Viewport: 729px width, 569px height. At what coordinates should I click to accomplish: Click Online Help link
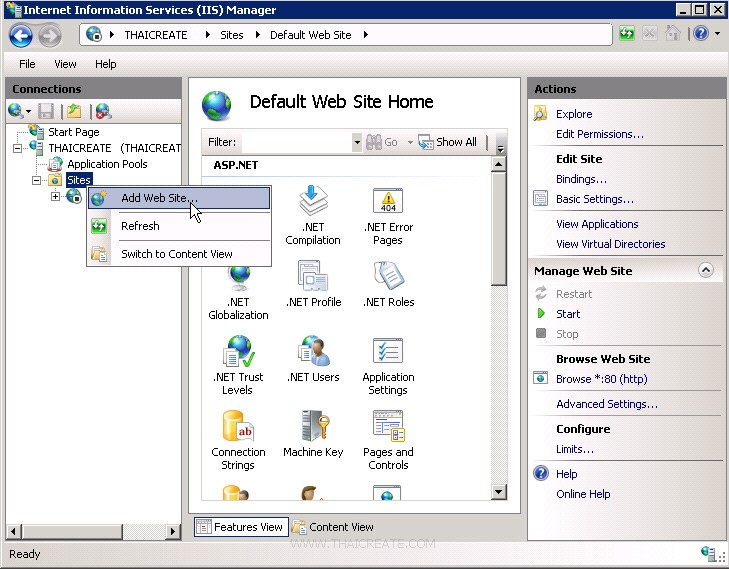point(583,494)
